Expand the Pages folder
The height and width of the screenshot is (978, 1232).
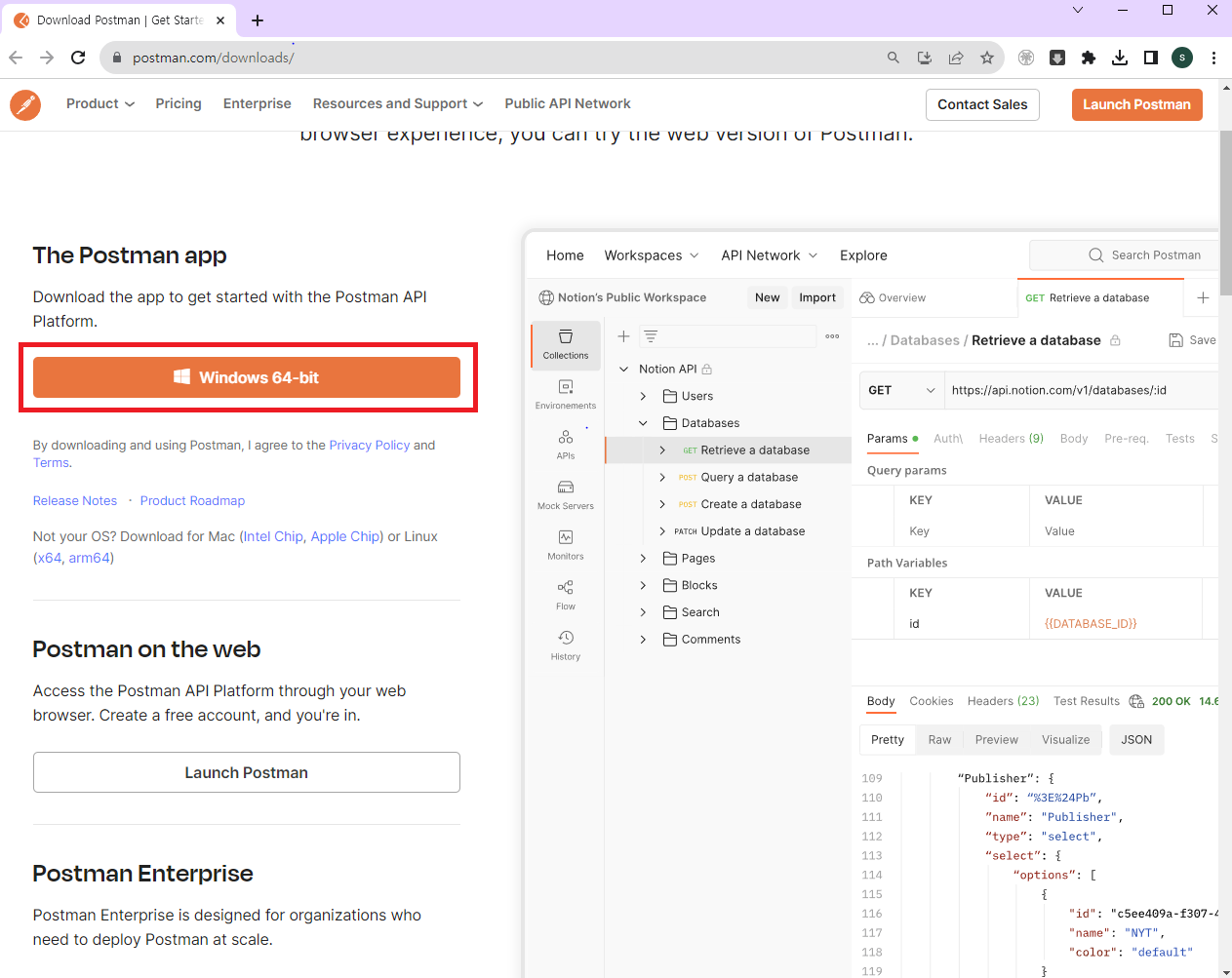(643, 558)
